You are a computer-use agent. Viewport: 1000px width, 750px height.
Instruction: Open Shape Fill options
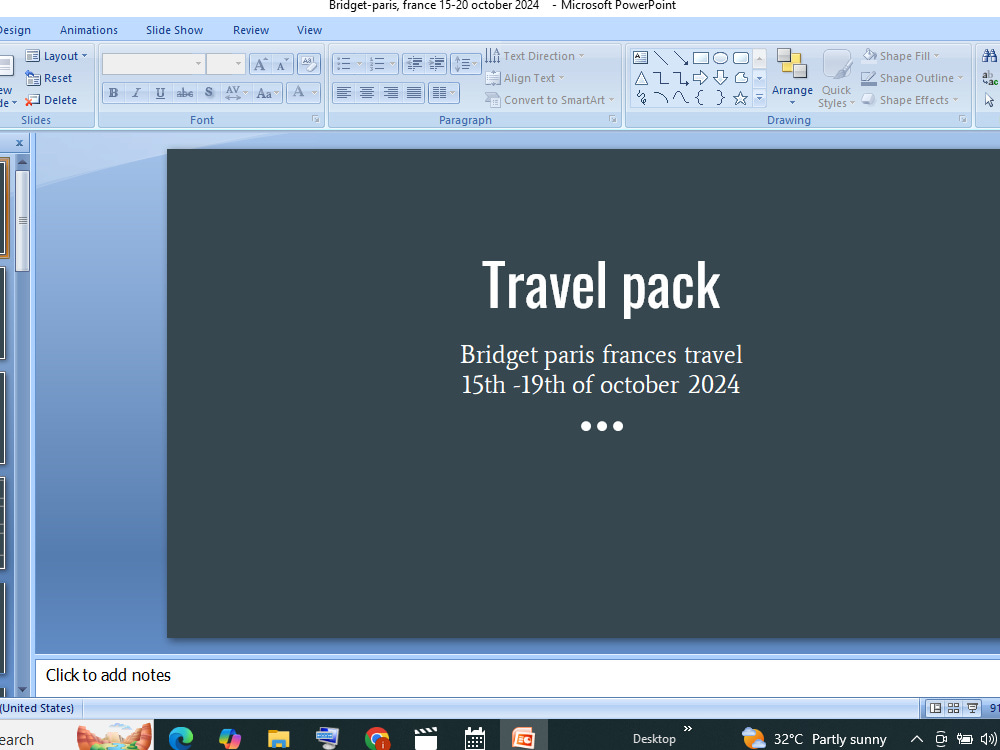901,56
